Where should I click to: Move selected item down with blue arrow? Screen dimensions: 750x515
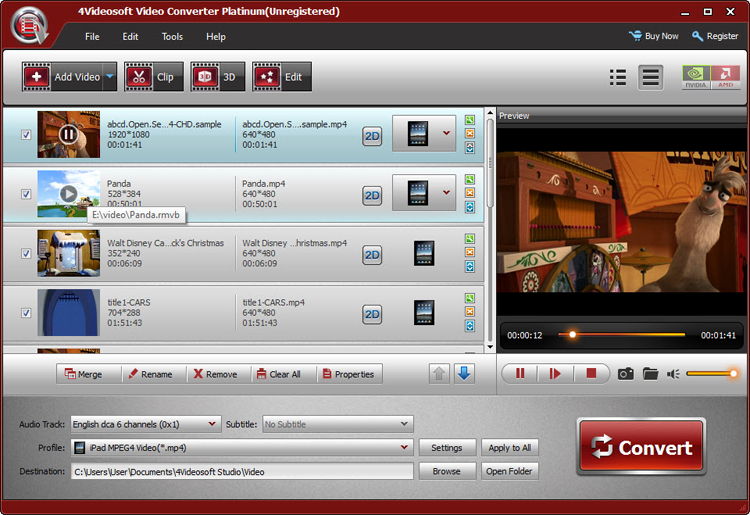tap(463, 373)
